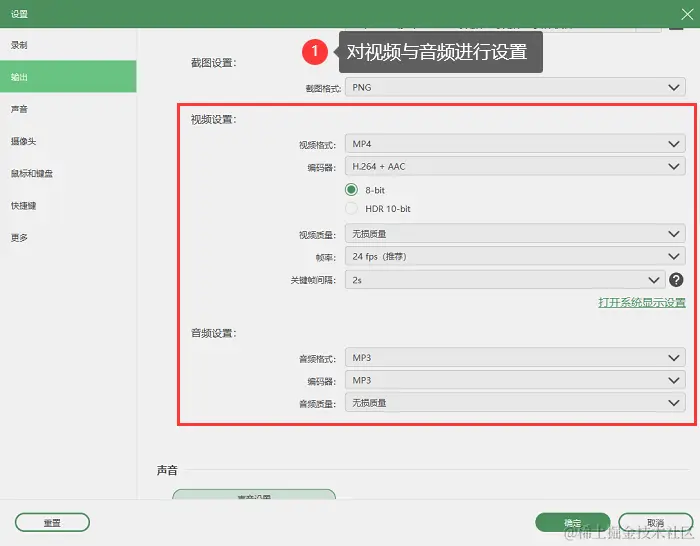Click the 视频设置 heading text
Viewport: 700px width, 546px height.
click(213, 120)
